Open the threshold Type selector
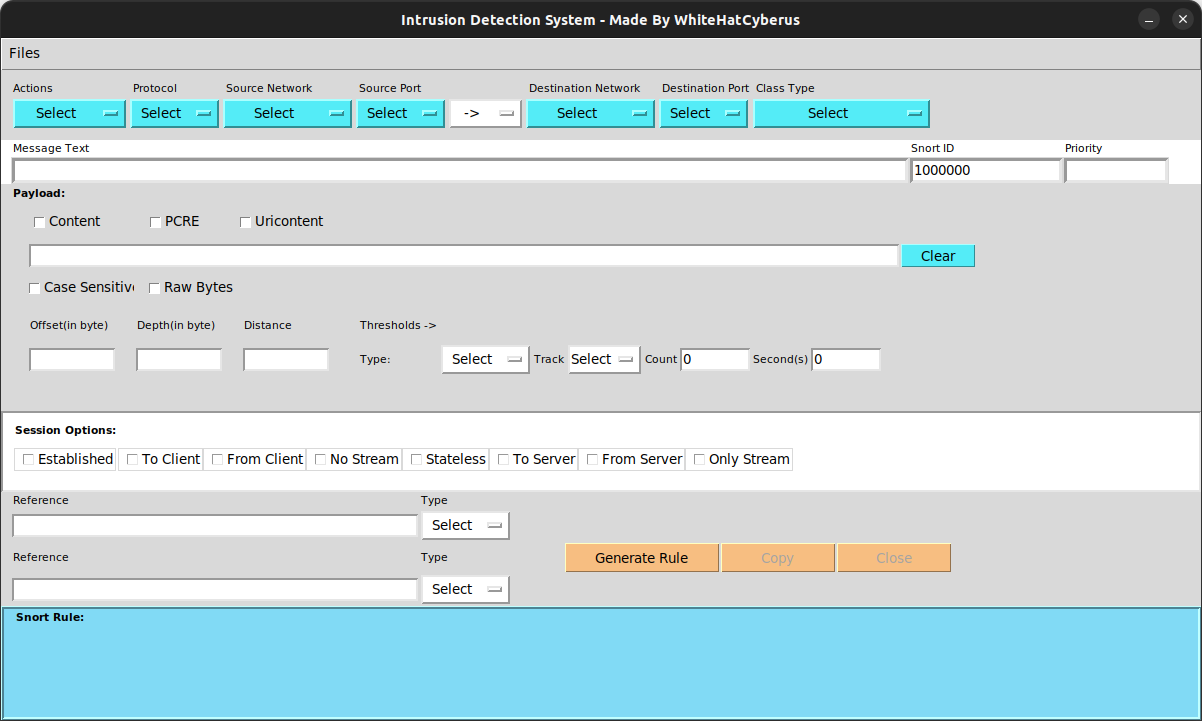 click(x=485, y=359)
